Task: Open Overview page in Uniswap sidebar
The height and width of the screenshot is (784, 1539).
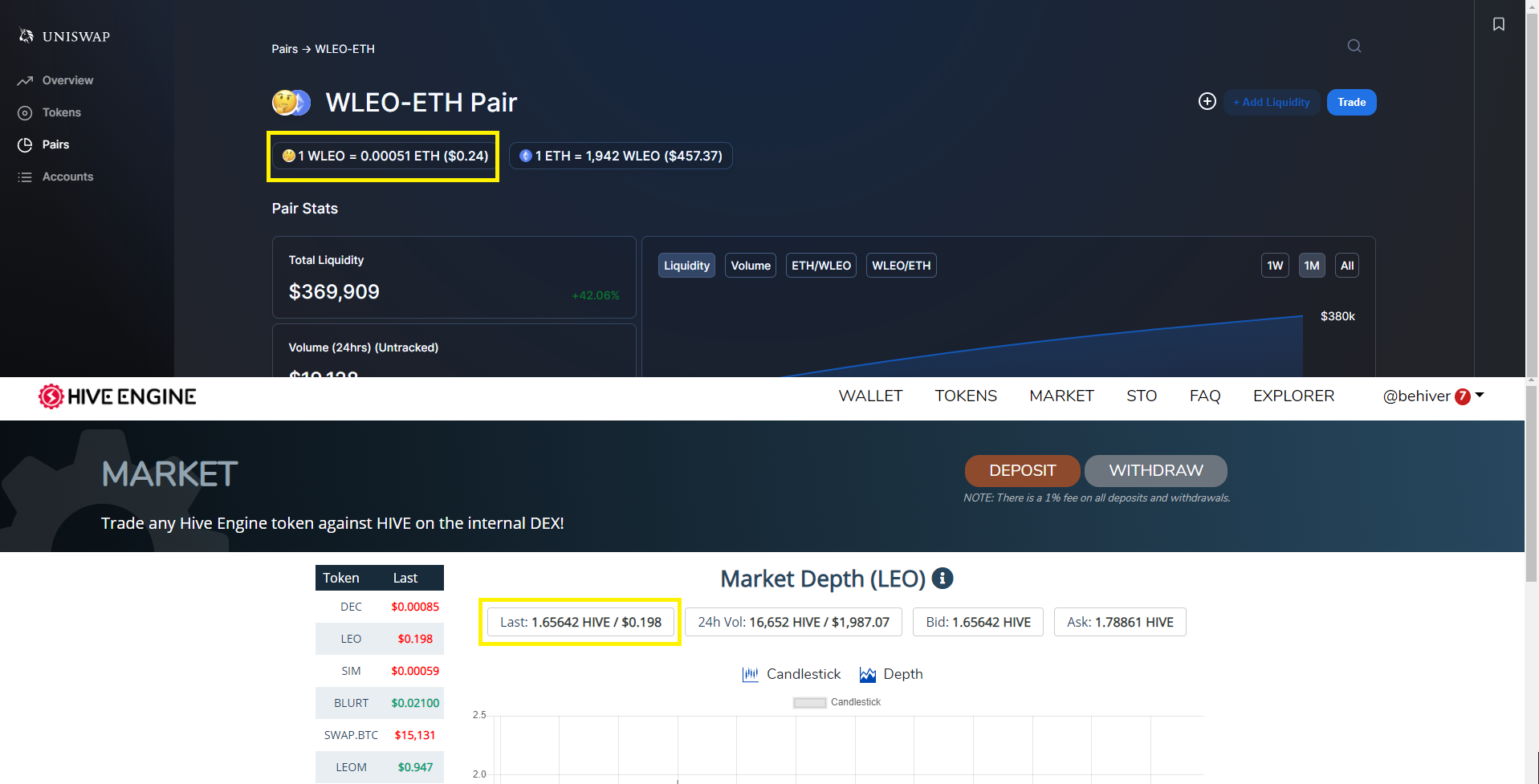Action: (67, 80)
